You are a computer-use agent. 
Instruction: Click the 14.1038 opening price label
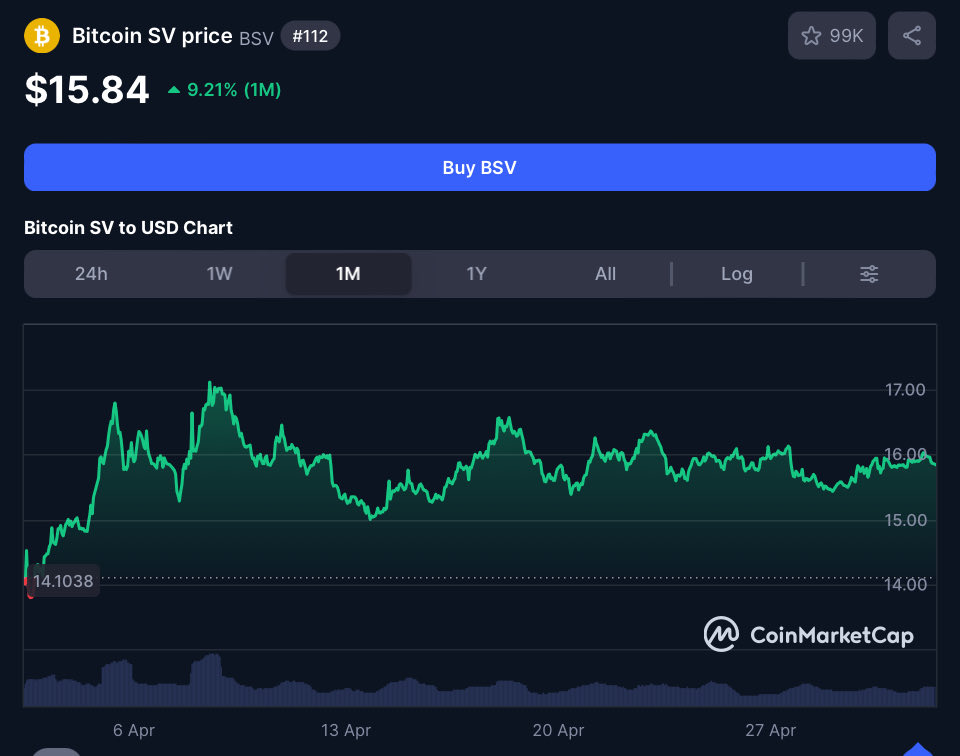pyautogui.click(x=63, y=580)
